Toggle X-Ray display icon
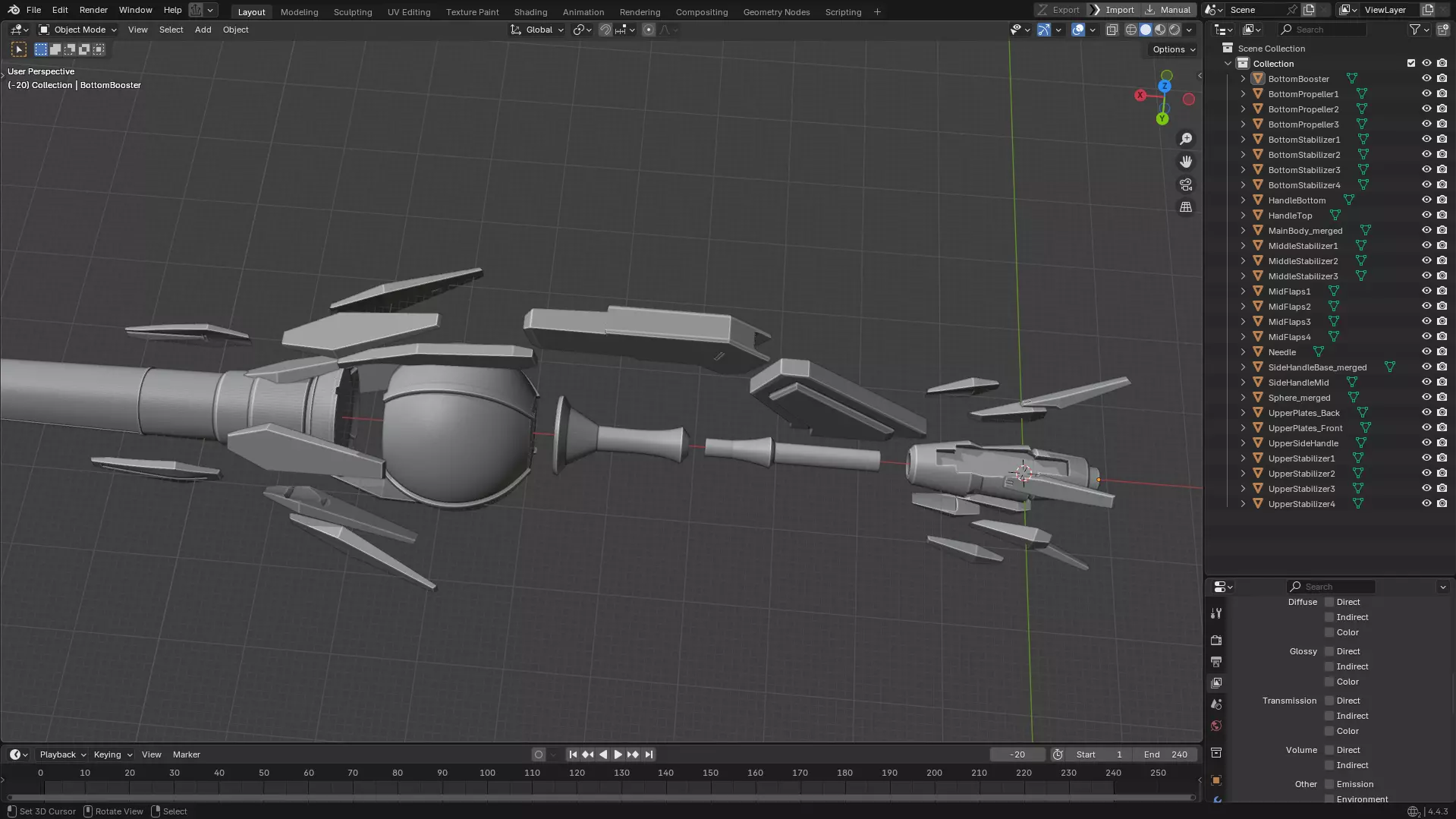Image resolution: width=1456 pixels, height=819 pixels. click(1112, 30)
